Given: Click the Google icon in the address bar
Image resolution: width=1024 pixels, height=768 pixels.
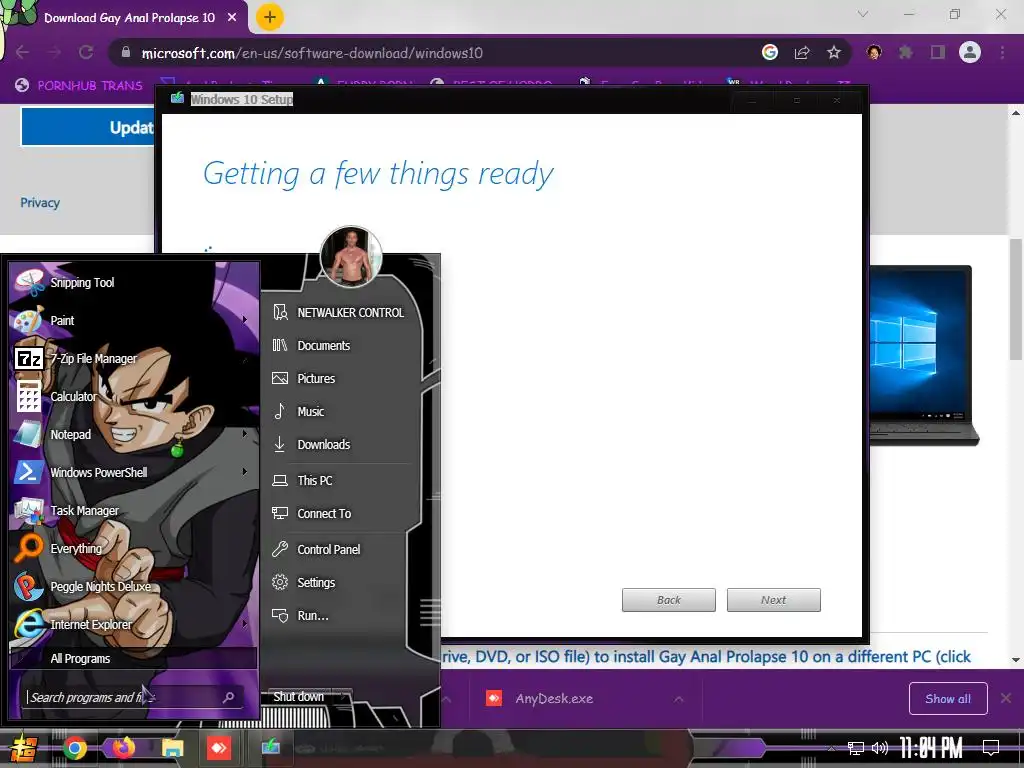Looking at the screenshot, I should (x=770, y=52).
